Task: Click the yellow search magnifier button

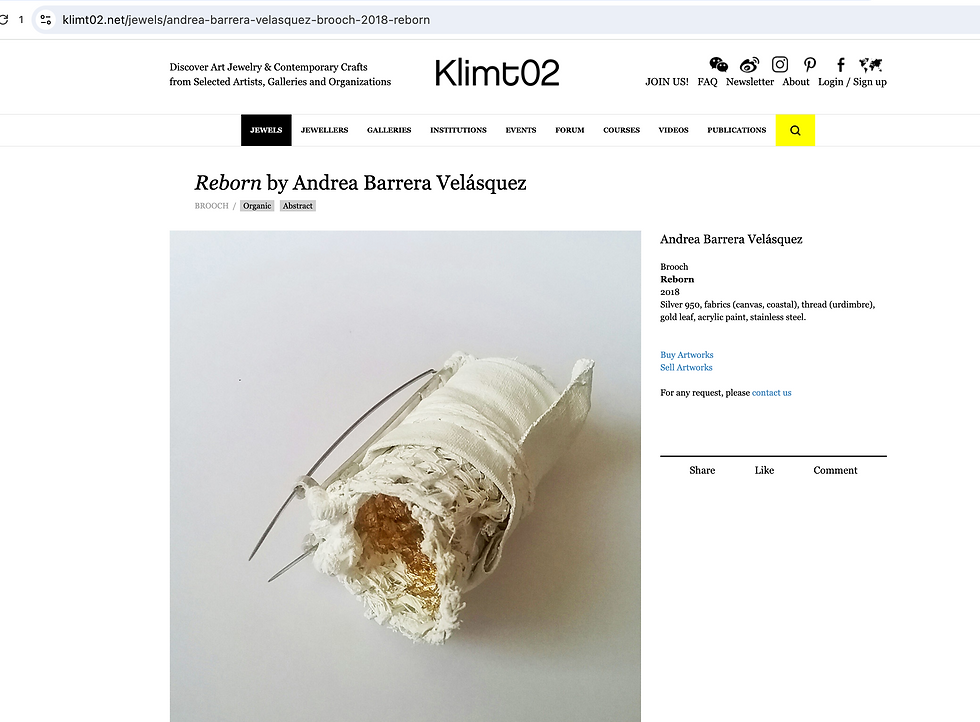Action: point(795,130)
